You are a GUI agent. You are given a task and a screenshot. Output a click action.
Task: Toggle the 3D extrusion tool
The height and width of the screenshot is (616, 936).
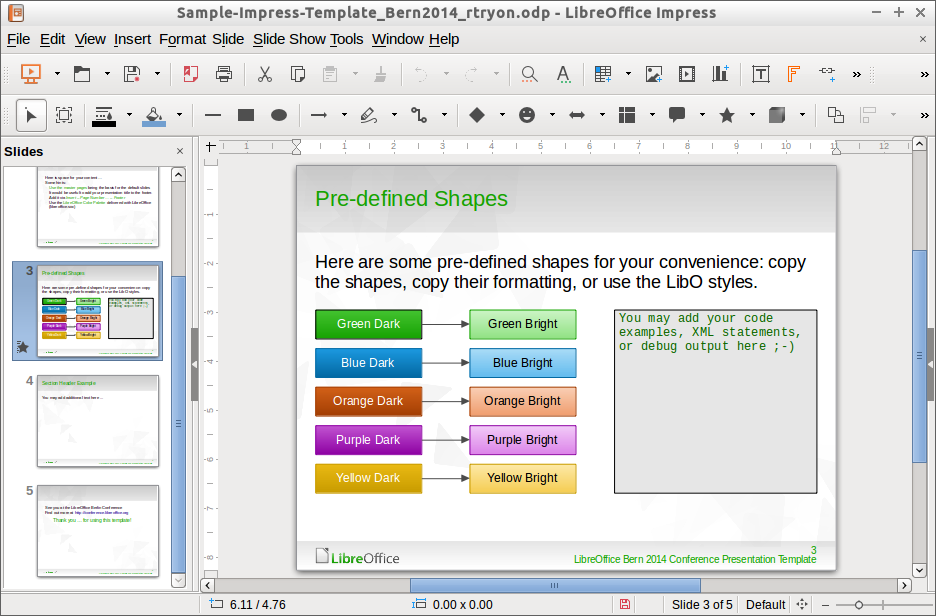[778, 115]
